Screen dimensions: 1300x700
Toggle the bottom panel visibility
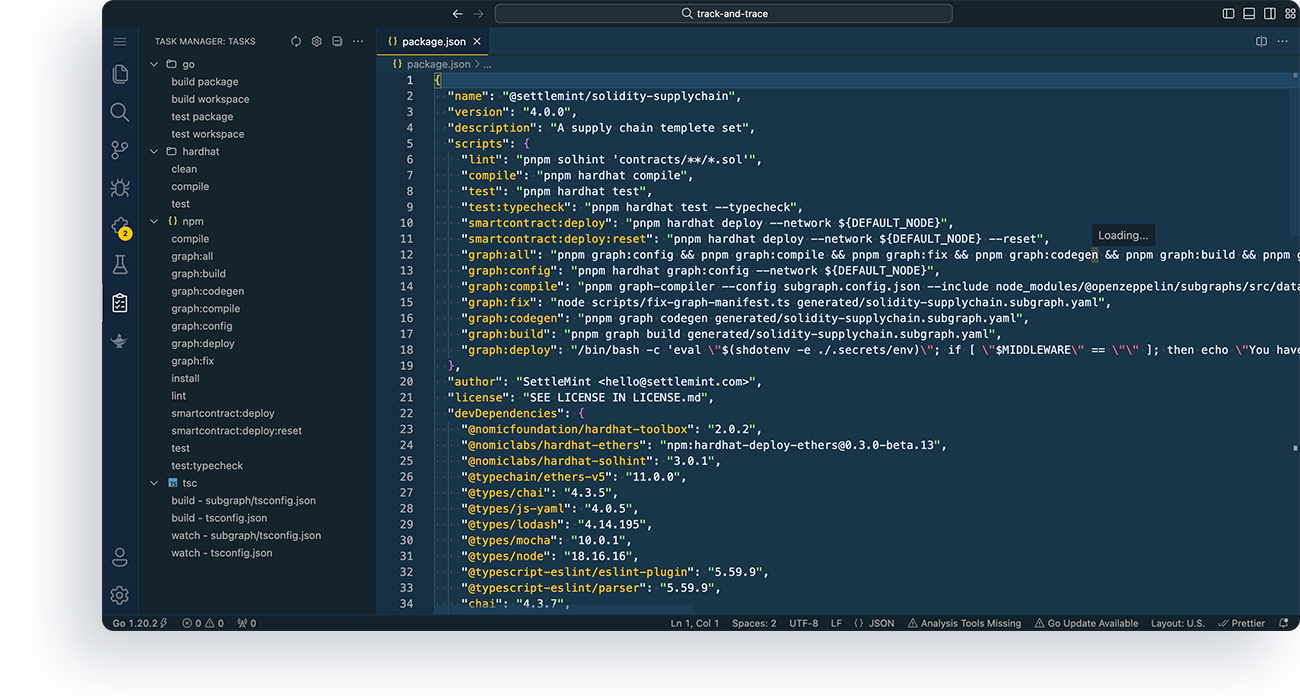coord(1249,14)
